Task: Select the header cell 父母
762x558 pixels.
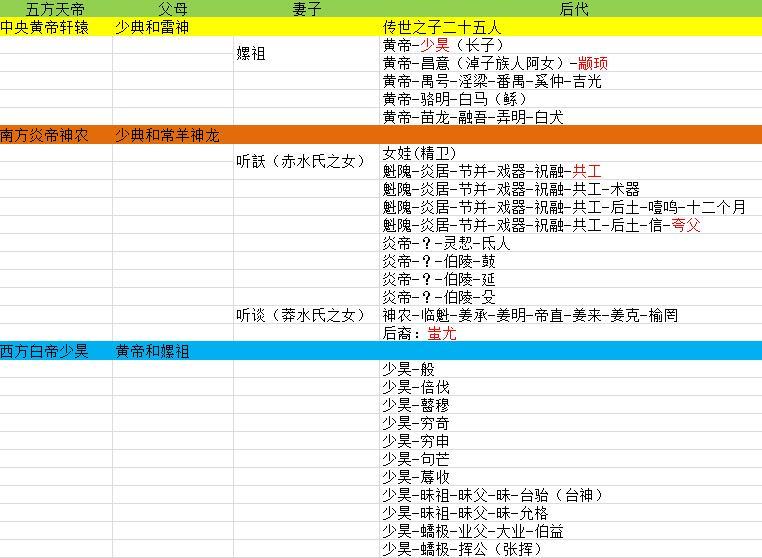Action: pos(173,9)
